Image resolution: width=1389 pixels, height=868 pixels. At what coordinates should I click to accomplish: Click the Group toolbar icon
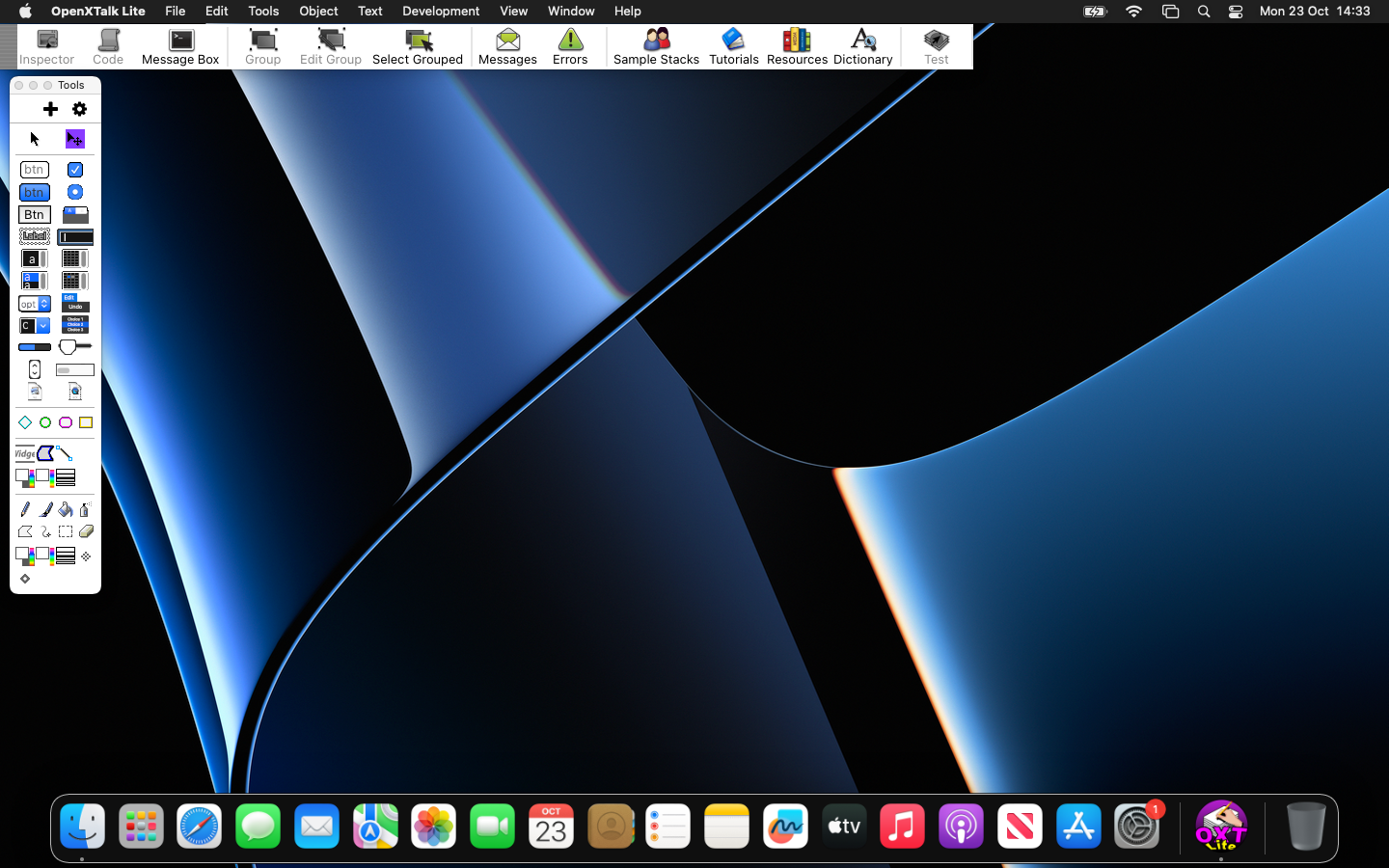pyautogui.click(x=262, y=47)
